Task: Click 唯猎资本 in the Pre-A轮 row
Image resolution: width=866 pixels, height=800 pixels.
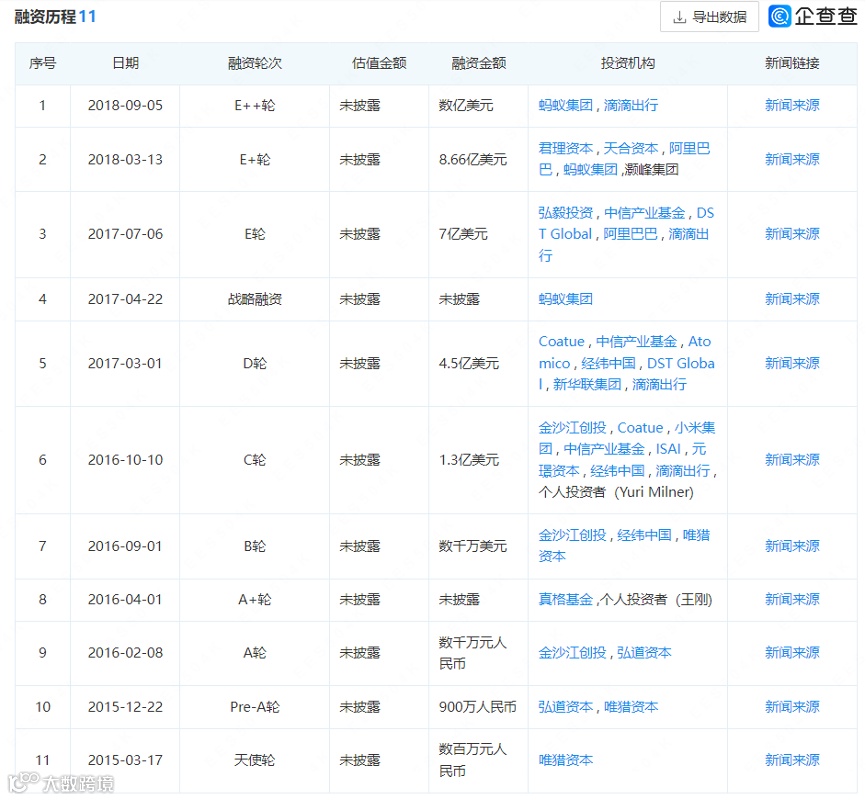Action: click(x=631, y=707)
